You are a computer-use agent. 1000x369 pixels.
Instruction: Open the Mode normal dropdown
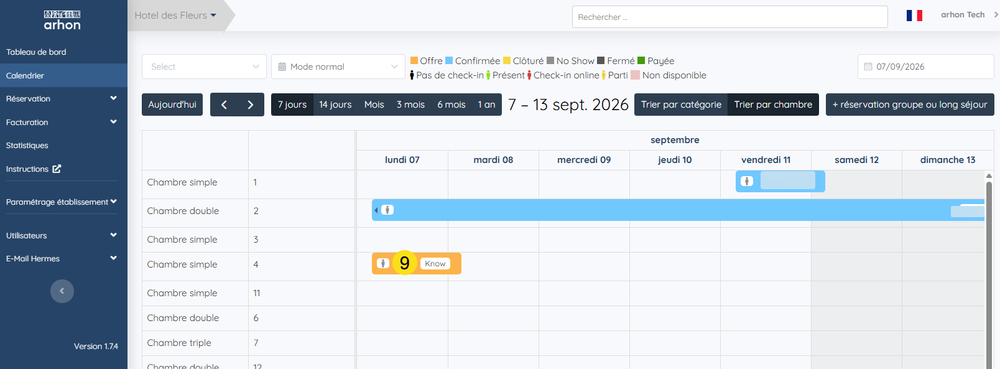click(338, 66)
